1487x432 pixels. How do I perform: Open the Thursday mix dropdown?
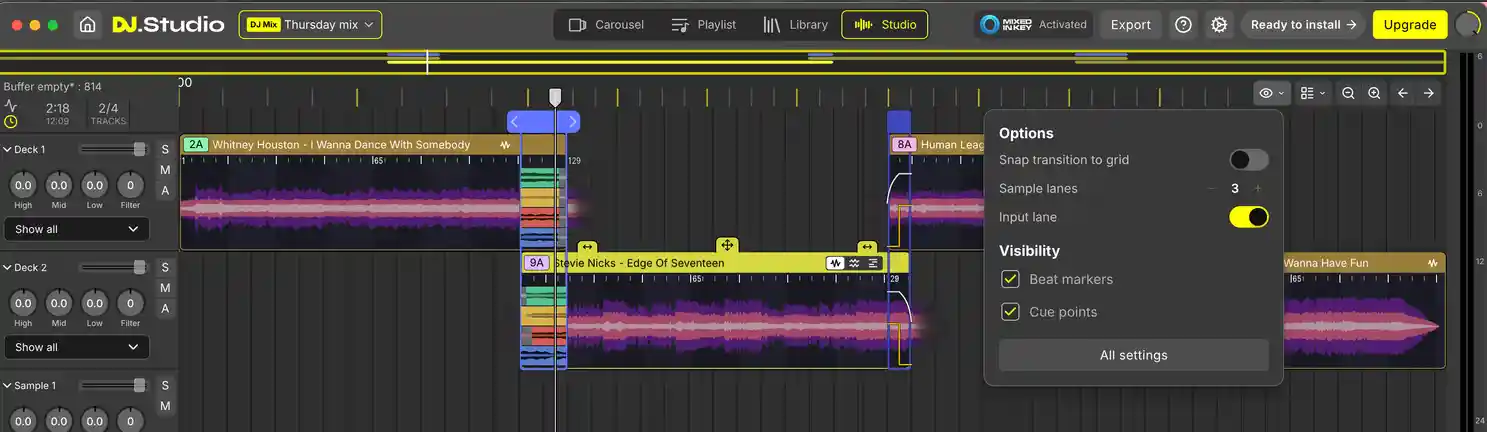click(x=310, y=25)
